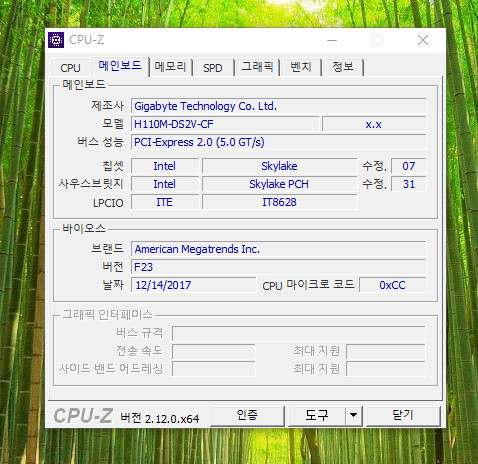Expand the 도구 dropdown arrow
This screenshot has height=464, width=478.
tap(354, 416)
